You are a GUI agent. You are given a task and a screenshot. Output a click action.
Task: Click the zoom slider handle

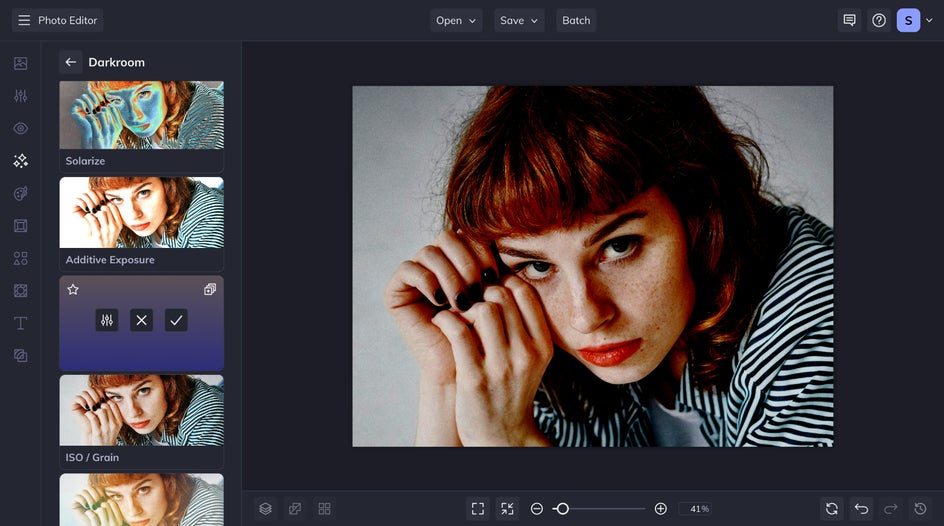(562, 509)
